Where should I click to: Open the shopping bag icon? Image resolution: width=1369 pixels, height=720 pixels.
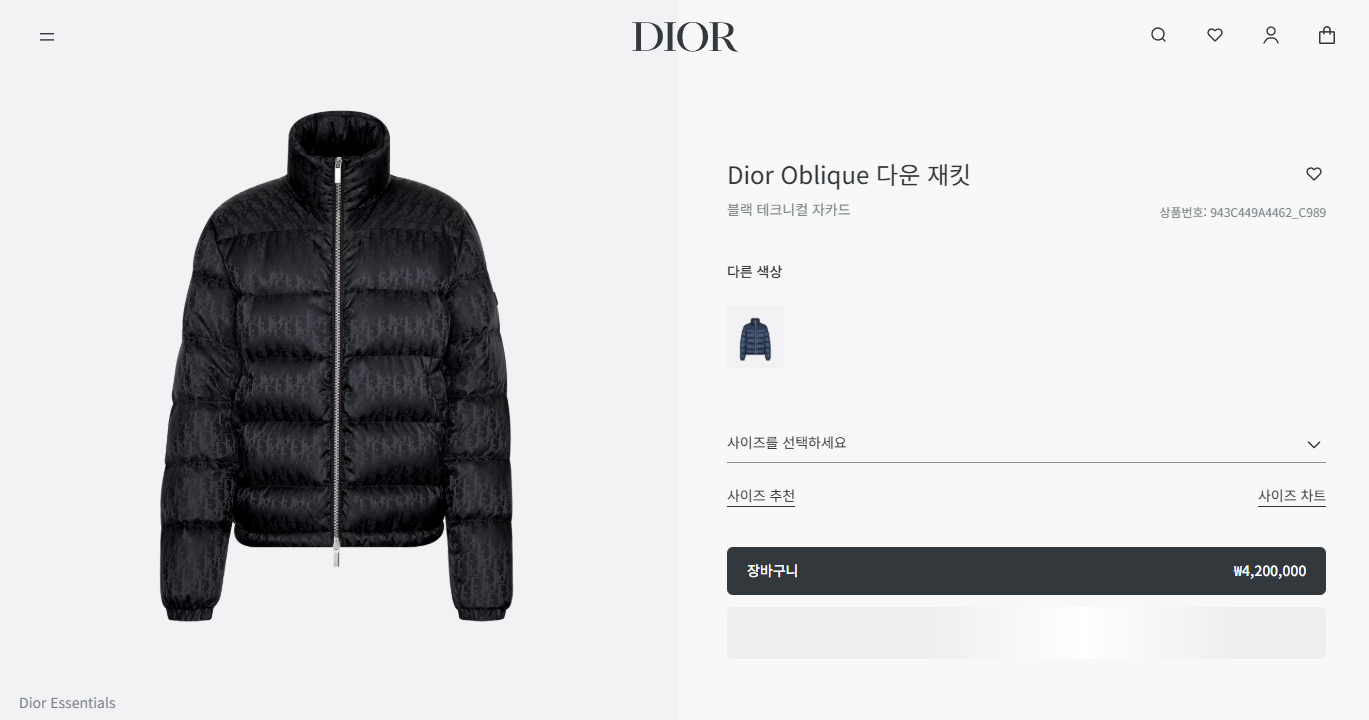[x=1326, y=35]
